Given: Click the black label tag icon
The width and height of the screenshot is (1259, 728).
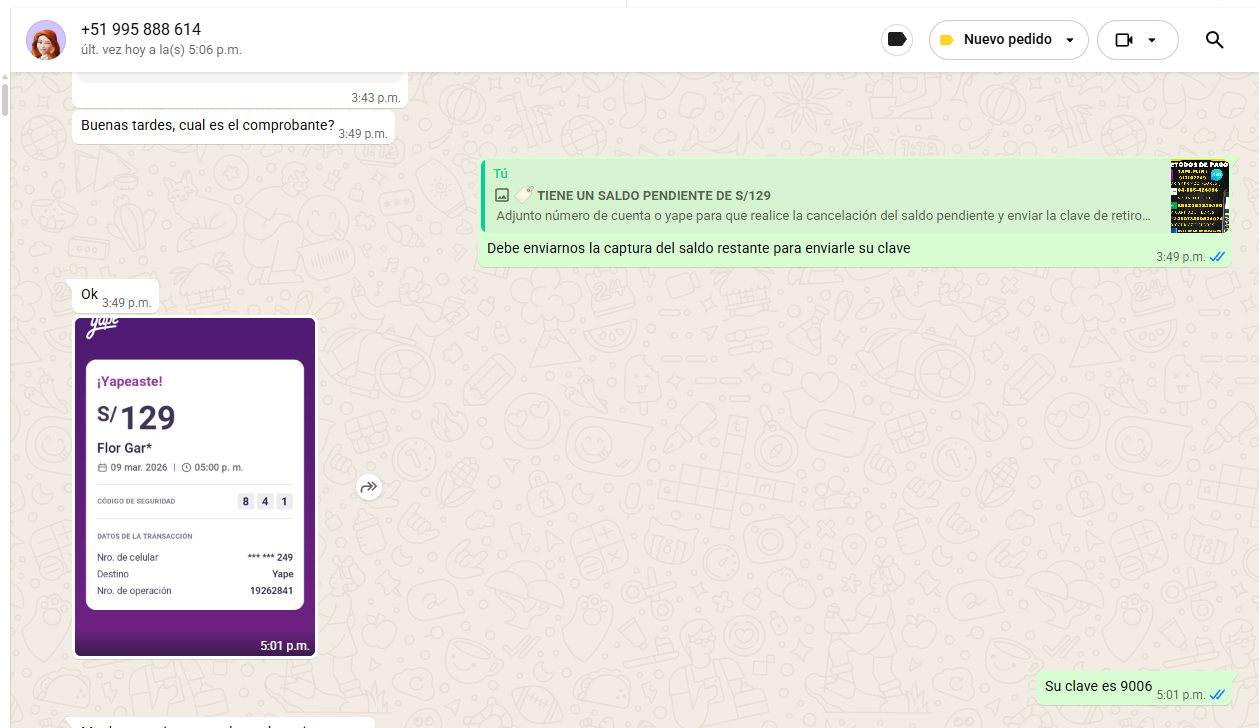Looking at the screenshot, I should click(897, 40).
